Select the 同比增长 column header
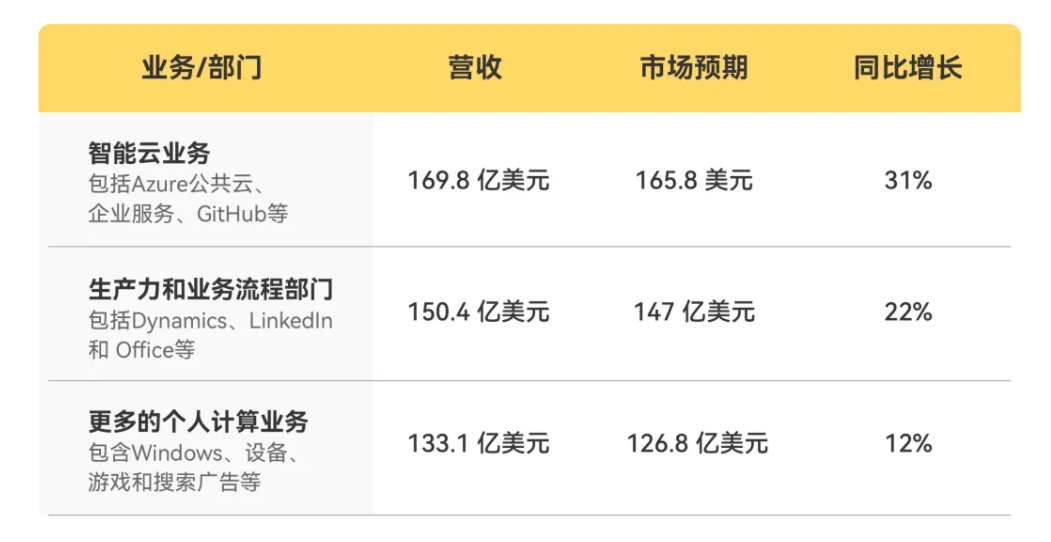1051x542 pixels. (x=907, y=68)
